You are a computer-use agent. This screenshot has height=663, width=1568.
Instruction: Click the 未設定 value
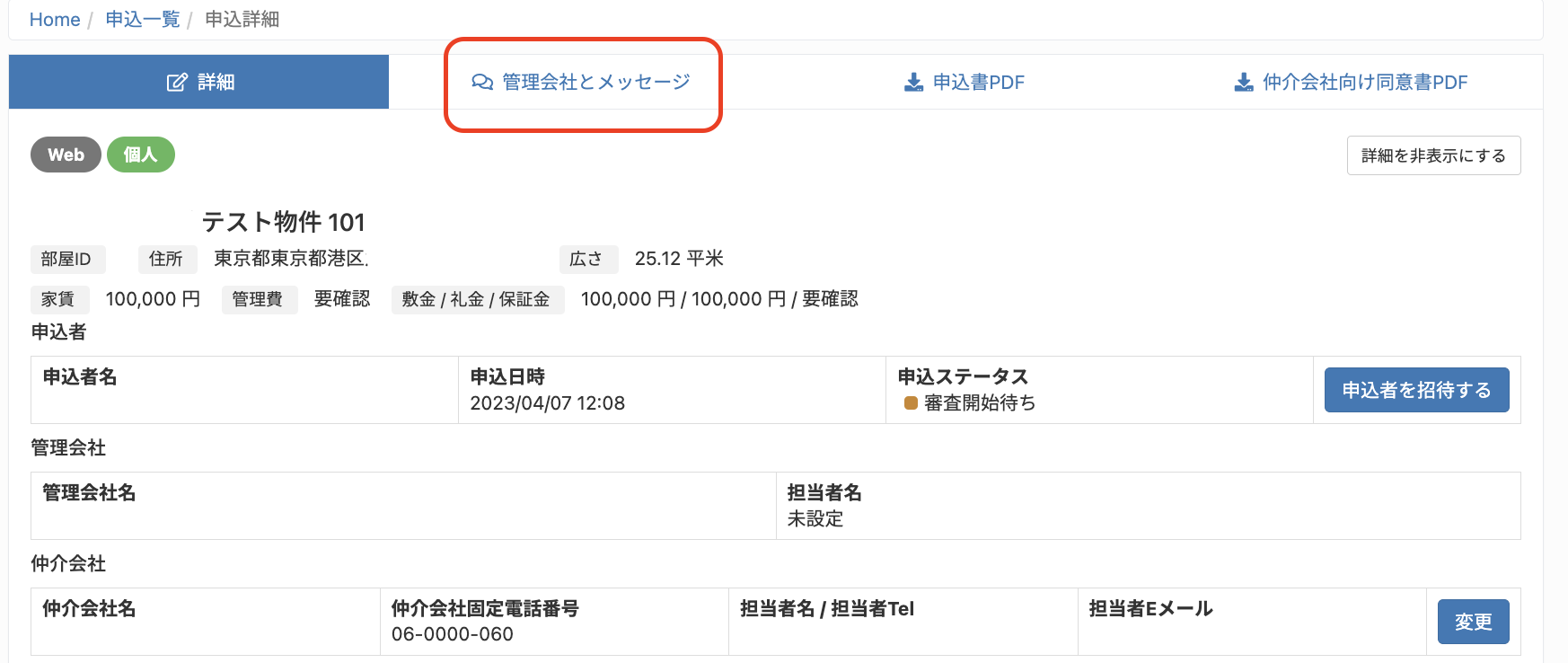(815, 519)
